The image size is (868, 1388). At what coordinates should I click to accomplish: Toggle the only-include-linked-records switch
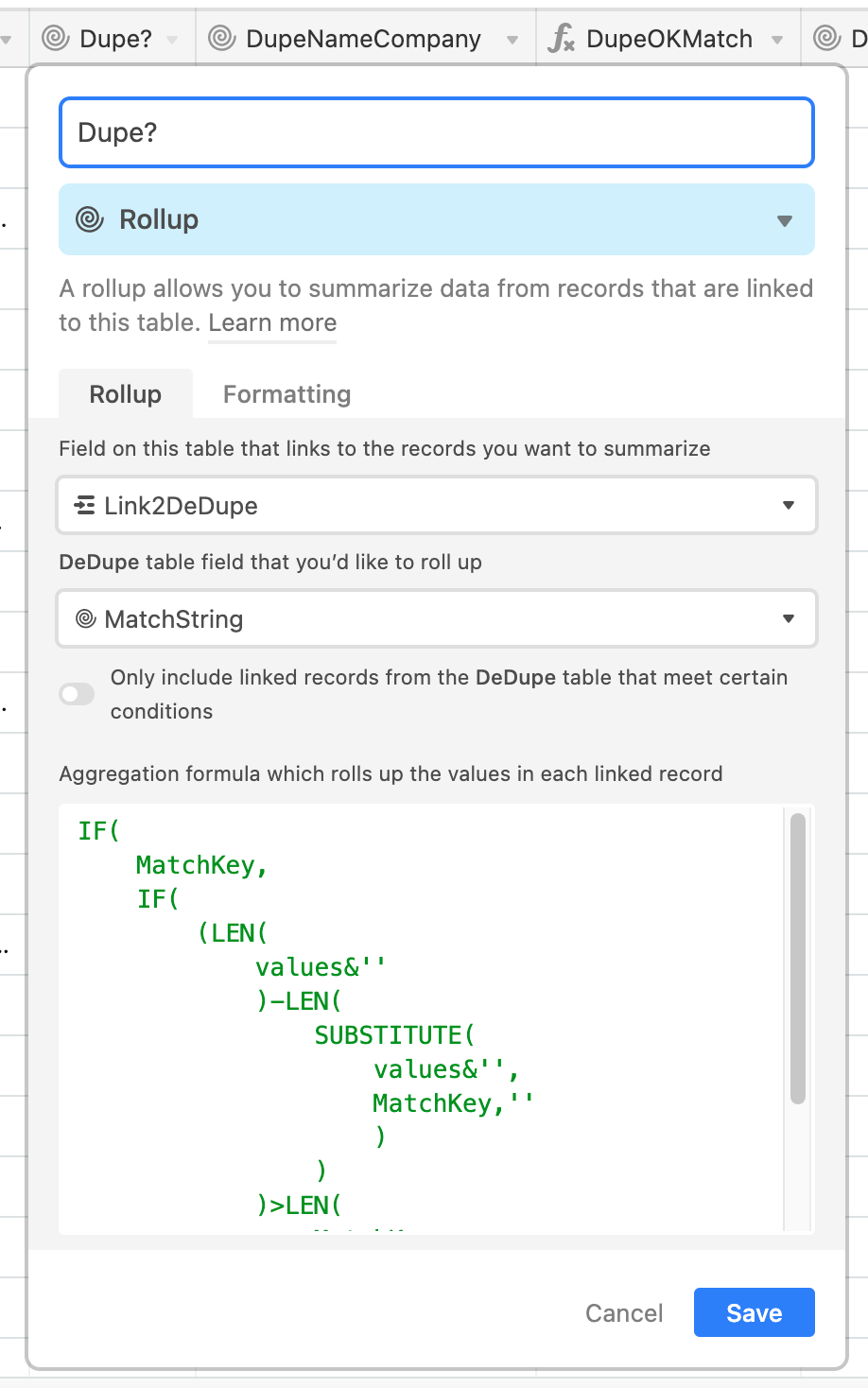coord(76,694)
